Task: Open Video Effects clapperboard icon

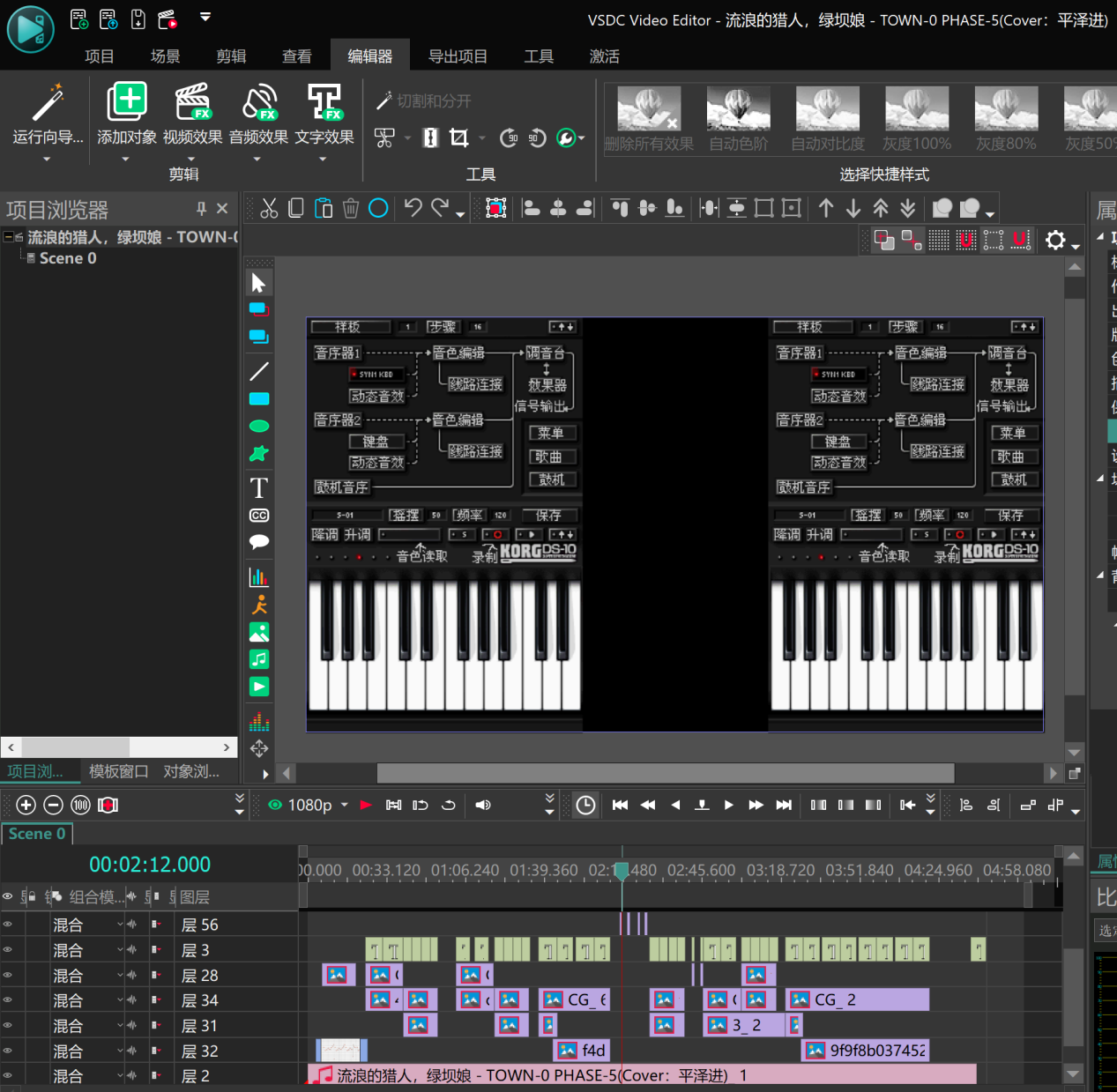Action: 192,102
